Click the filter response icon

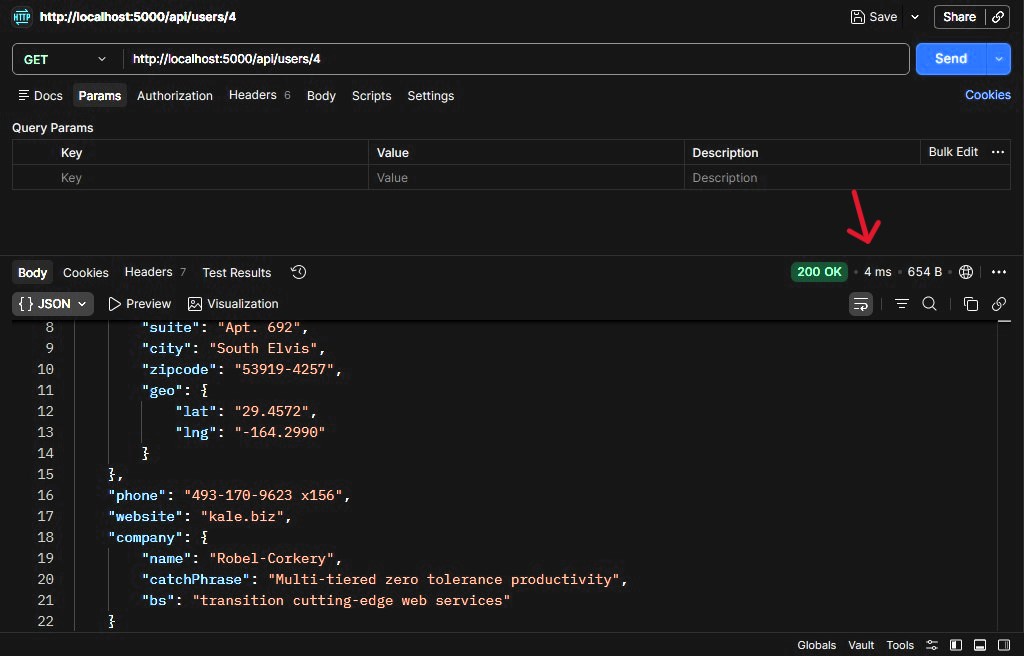pyautogui.click(x=902, y=304)
